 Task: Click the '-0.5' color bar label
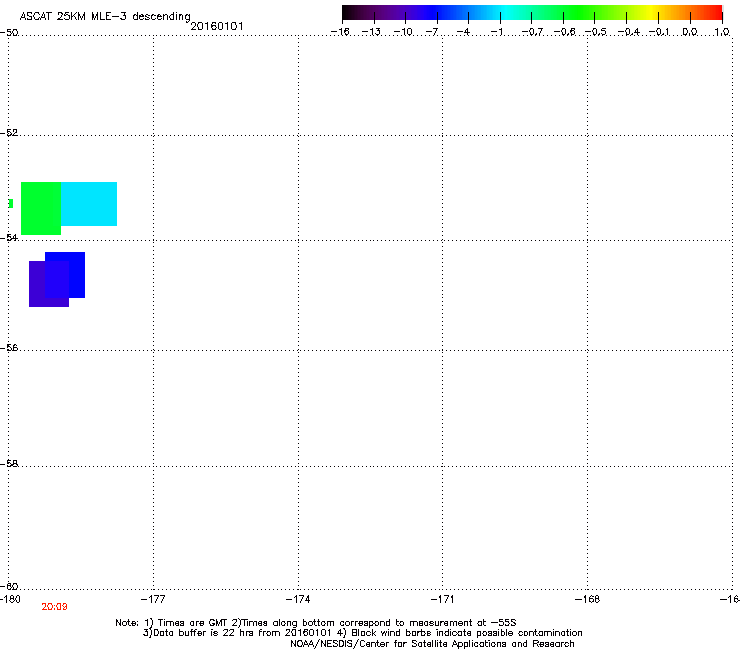[596, 32]
